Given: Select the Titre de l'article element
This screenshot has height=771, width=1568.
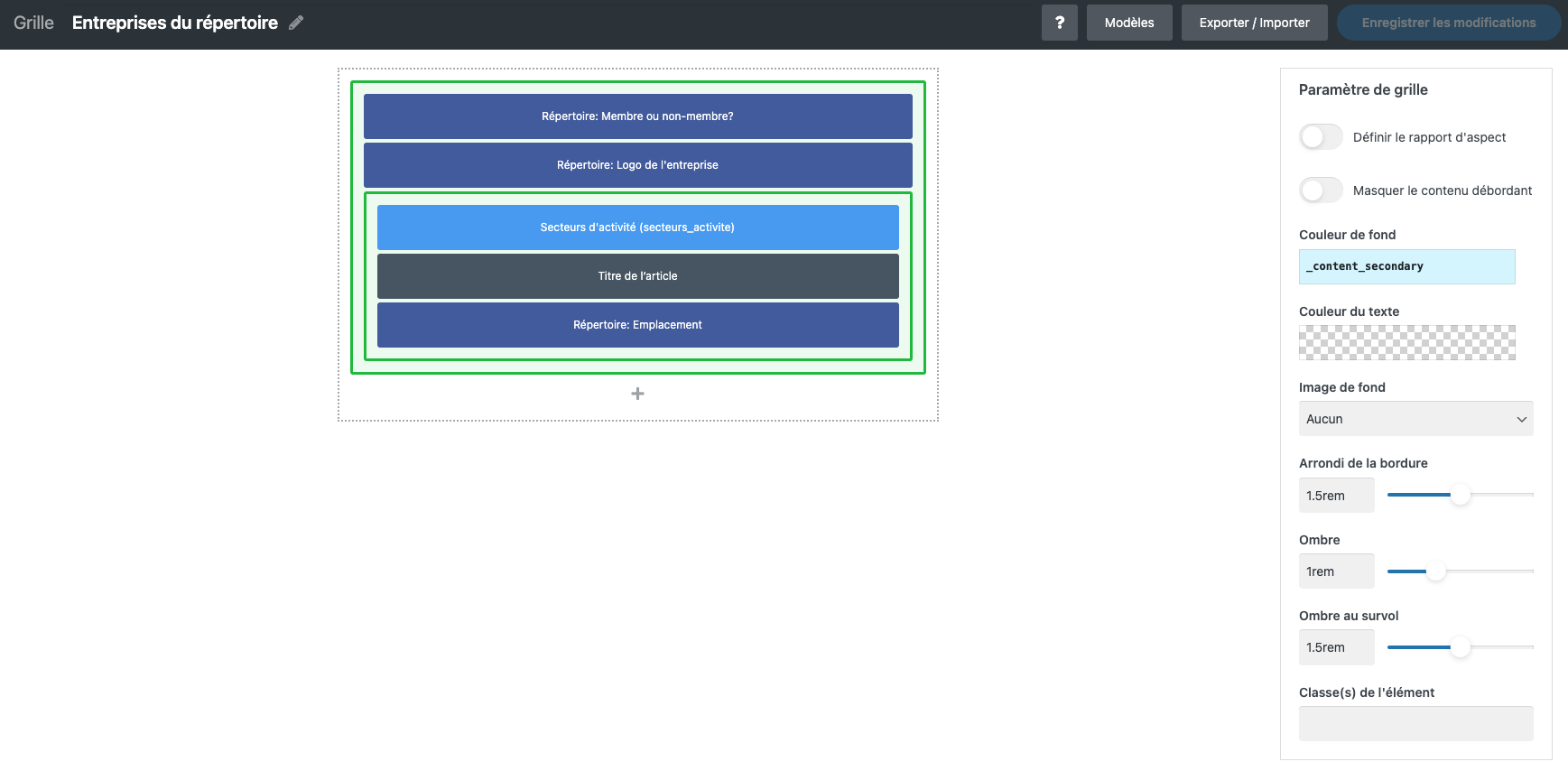Looking at the screenshot, I should coord(637,276).
